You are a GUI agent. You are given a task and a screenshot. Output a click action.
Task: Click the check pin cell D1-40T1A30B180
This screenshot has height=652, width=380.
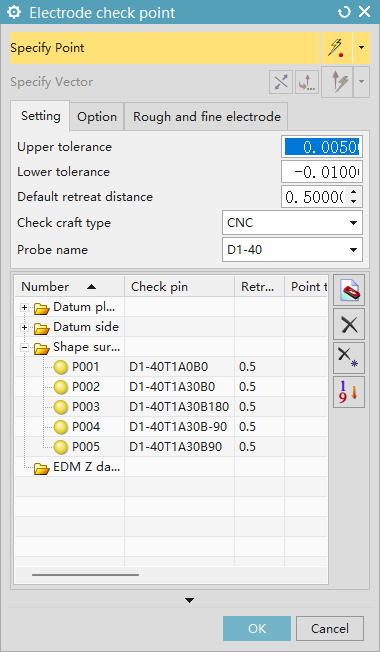coord(179,407)
